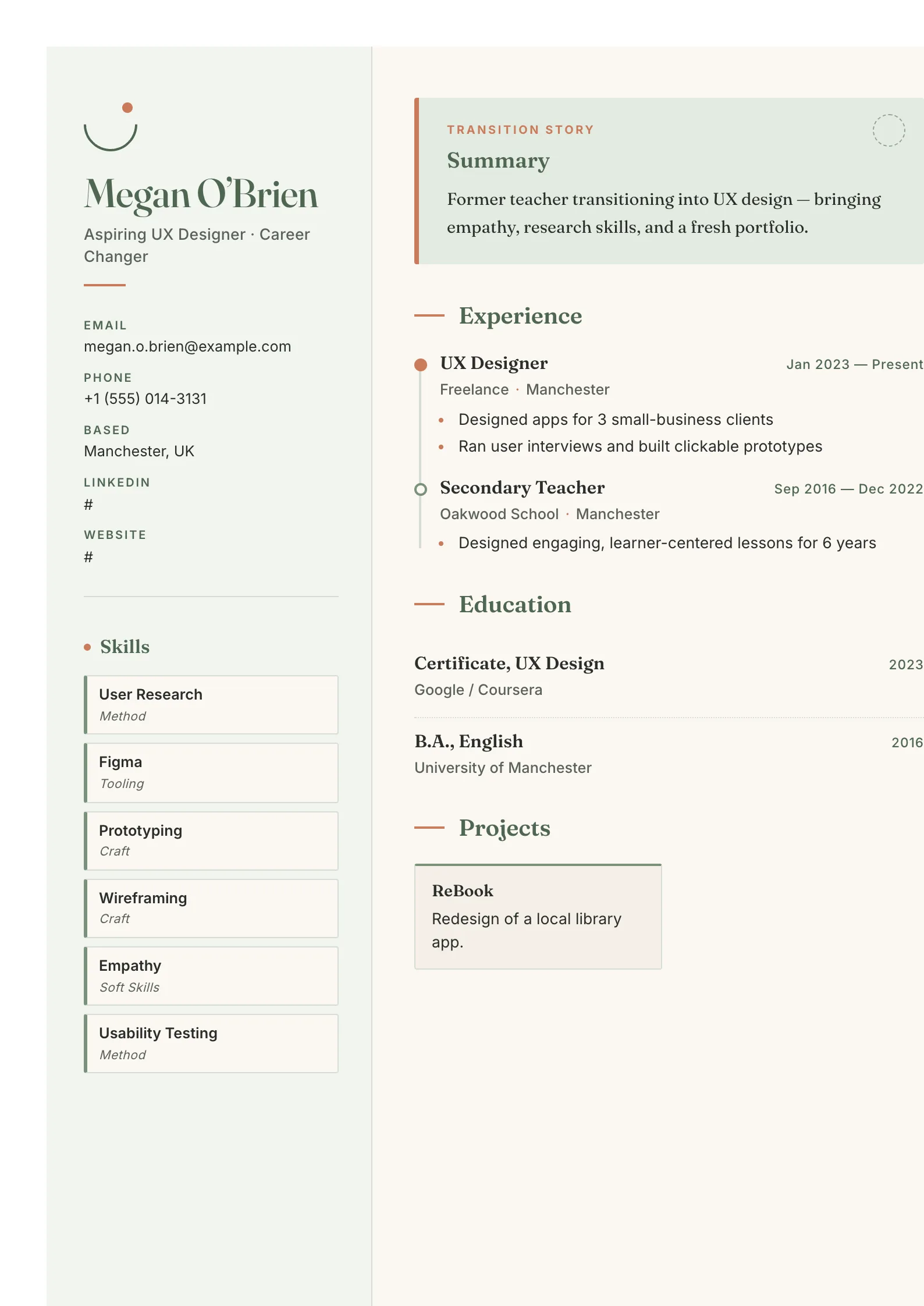Screen dimensions: 924x1306
Task: Click the year 2016 in Education
Action: (907, 743)
